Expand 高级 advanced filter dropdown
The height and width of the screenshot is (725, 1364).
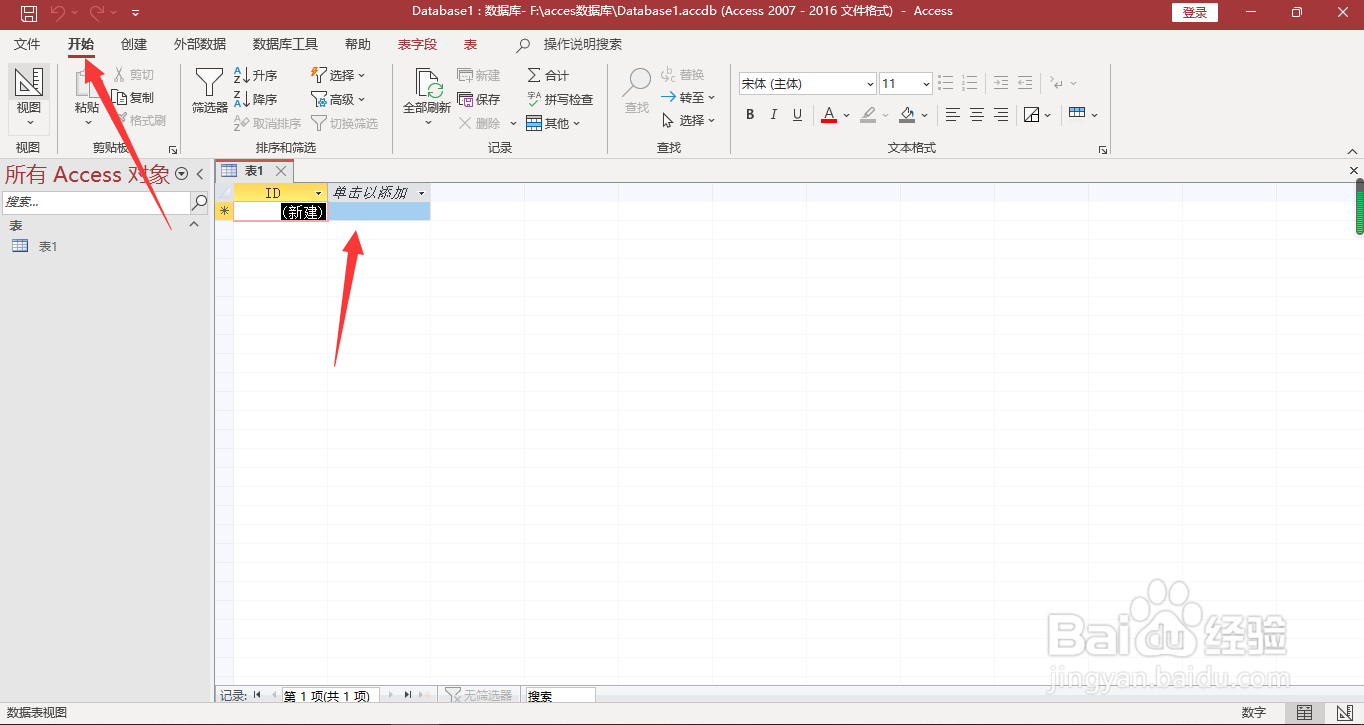(x=338, y=99)
